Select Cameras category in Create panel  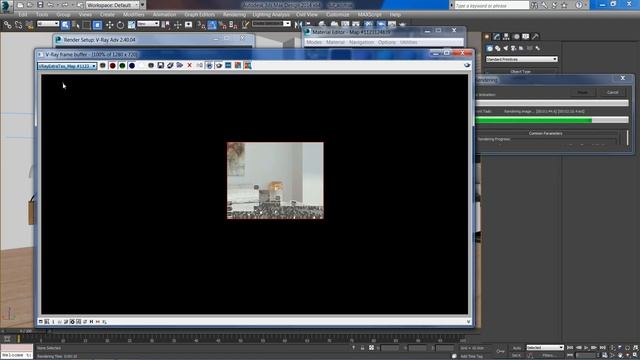(513, 48)
